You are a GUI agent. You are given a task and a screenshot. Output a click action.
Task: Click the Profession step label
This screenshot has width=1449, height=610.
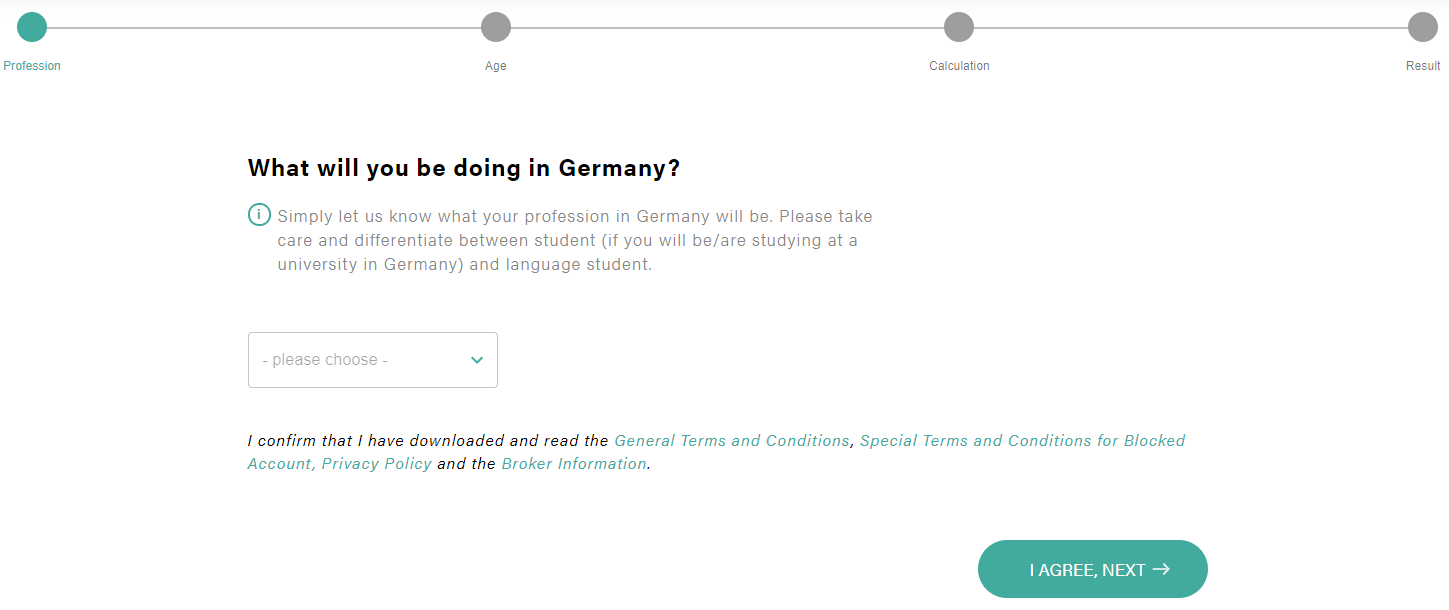(x=32, y=66)
